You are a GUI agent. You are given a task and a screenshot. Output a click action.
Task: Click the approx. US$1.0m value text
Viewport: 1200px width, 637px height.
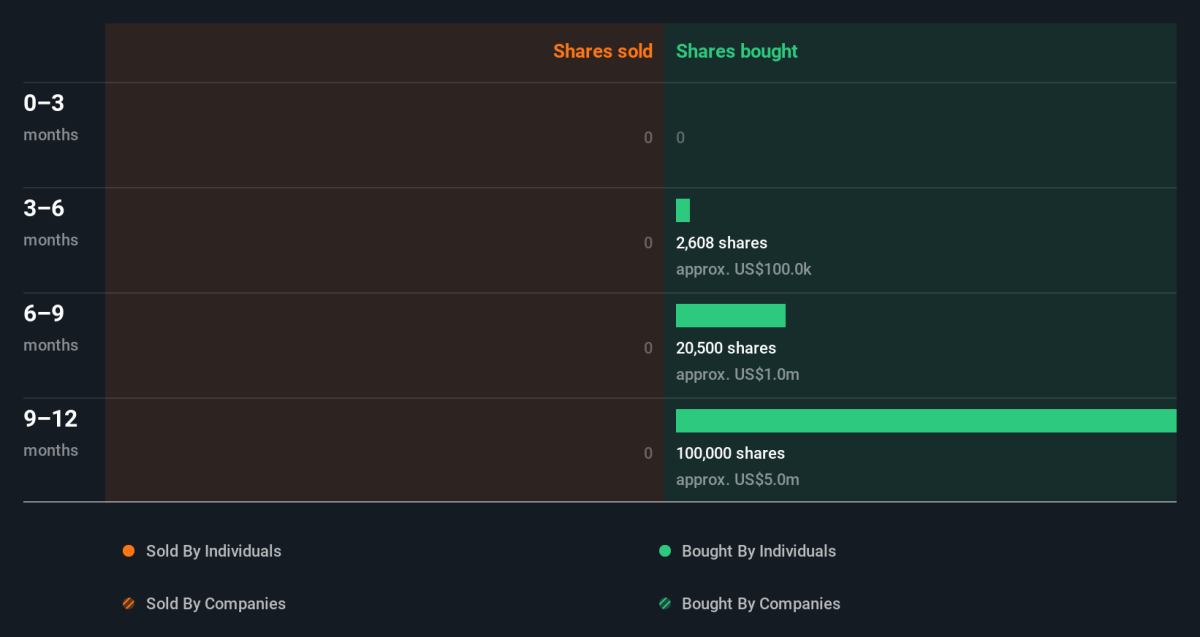click(x=737, y=375)
